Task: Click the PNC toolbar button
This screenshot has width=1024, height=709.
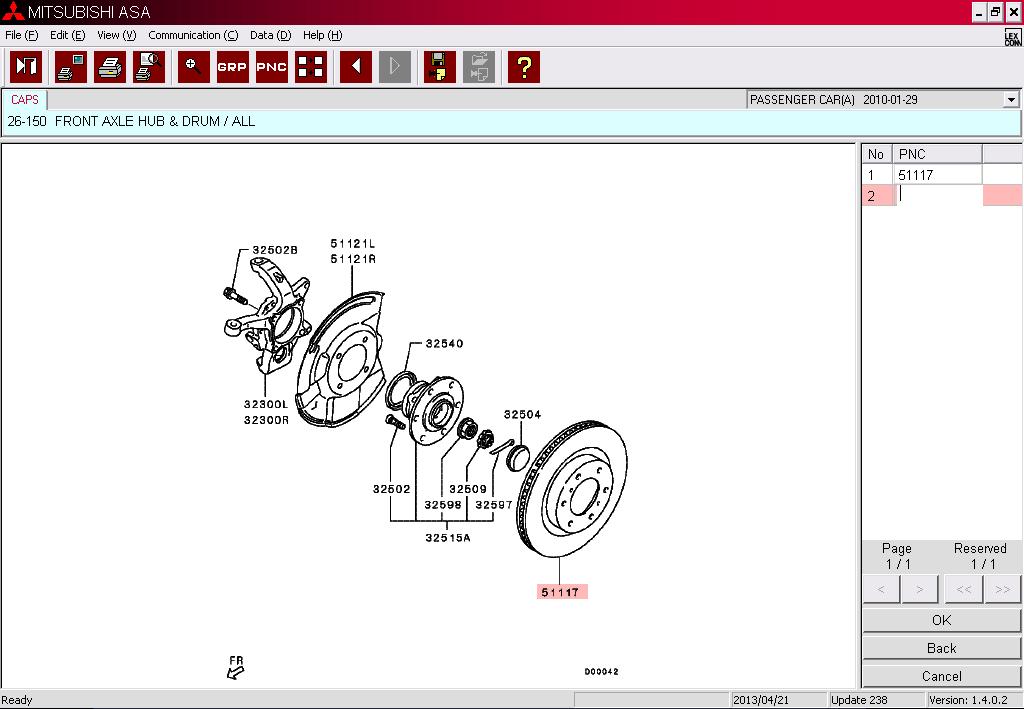Action: point(271,67)
